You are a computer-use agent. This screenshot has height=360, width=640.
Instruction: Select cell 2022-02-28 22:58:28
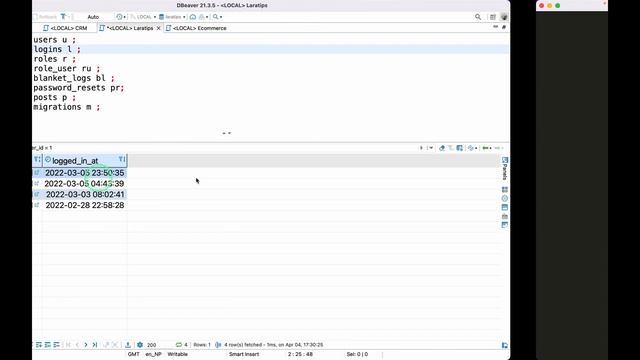coord(84,205)
